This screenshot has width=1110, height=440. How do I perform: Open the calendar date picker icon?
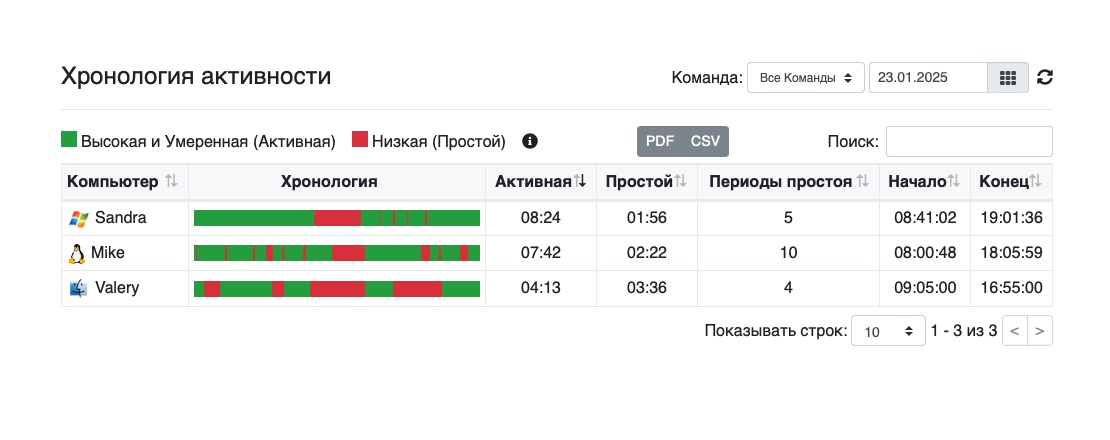(1008, 78)
